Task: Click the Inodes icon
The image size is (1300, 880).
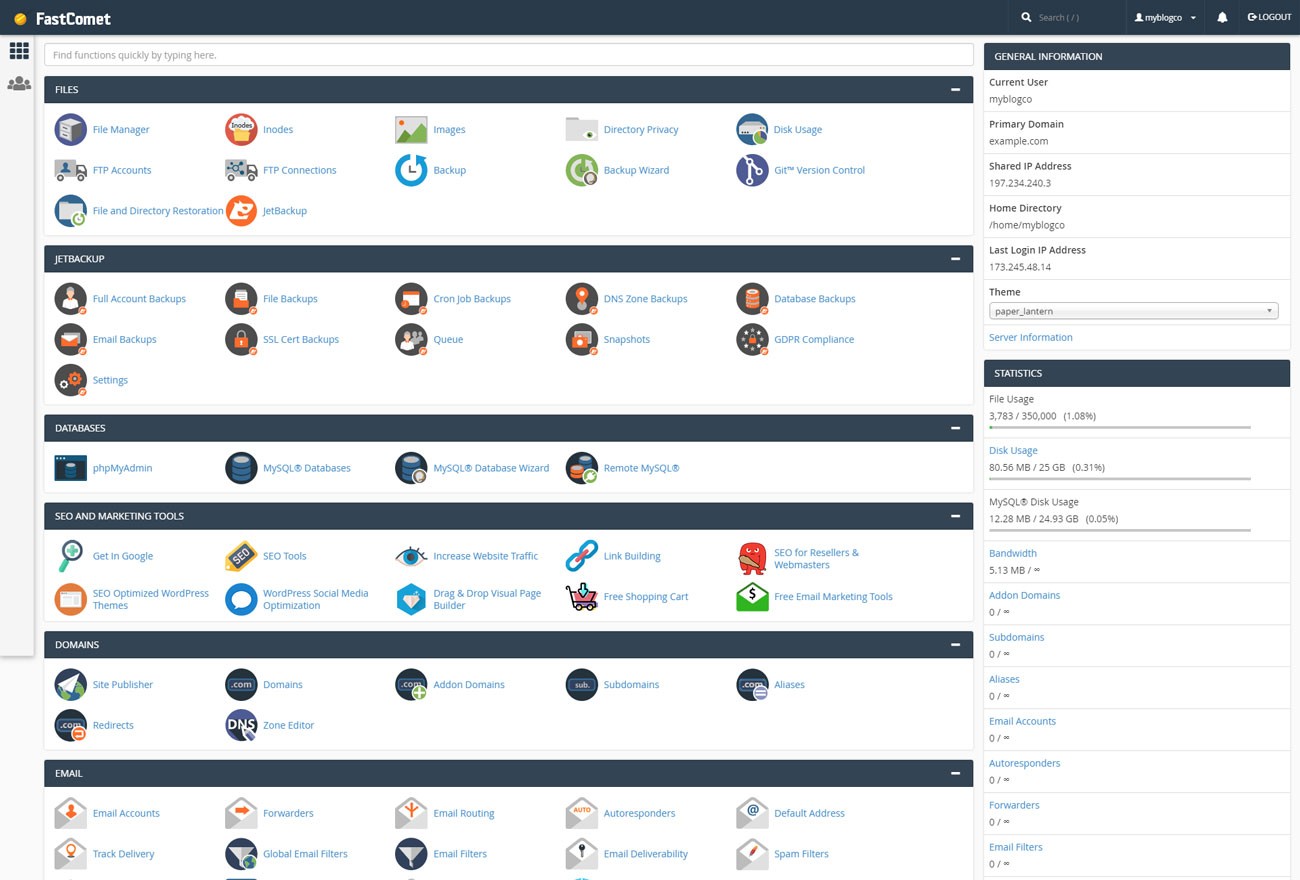Action: click(x=241, y=130)
